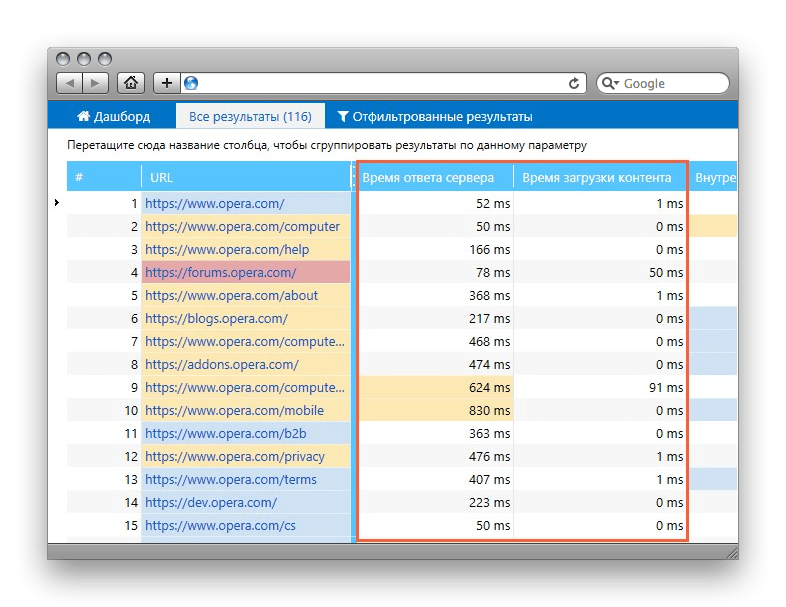Grab the window resize grip corner
This screenshot has height=607, width=786.
(732, 553)
